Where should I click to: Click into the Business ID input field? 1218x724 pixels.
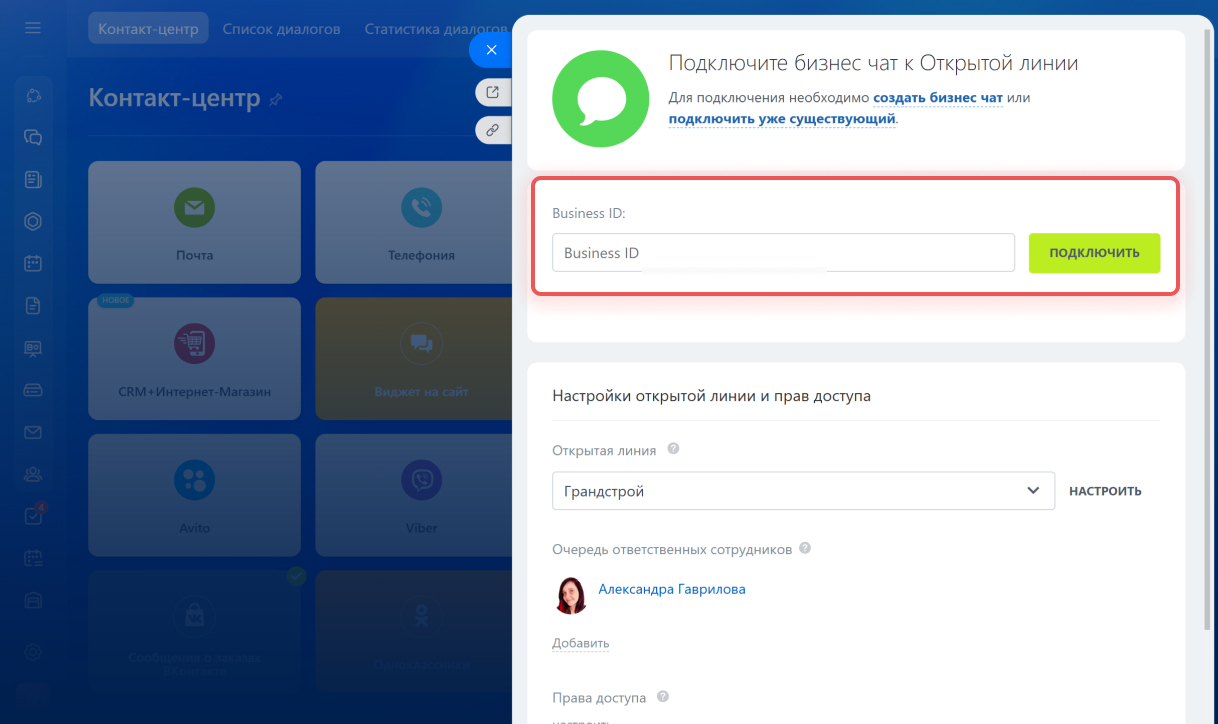(x=783, y=253)
